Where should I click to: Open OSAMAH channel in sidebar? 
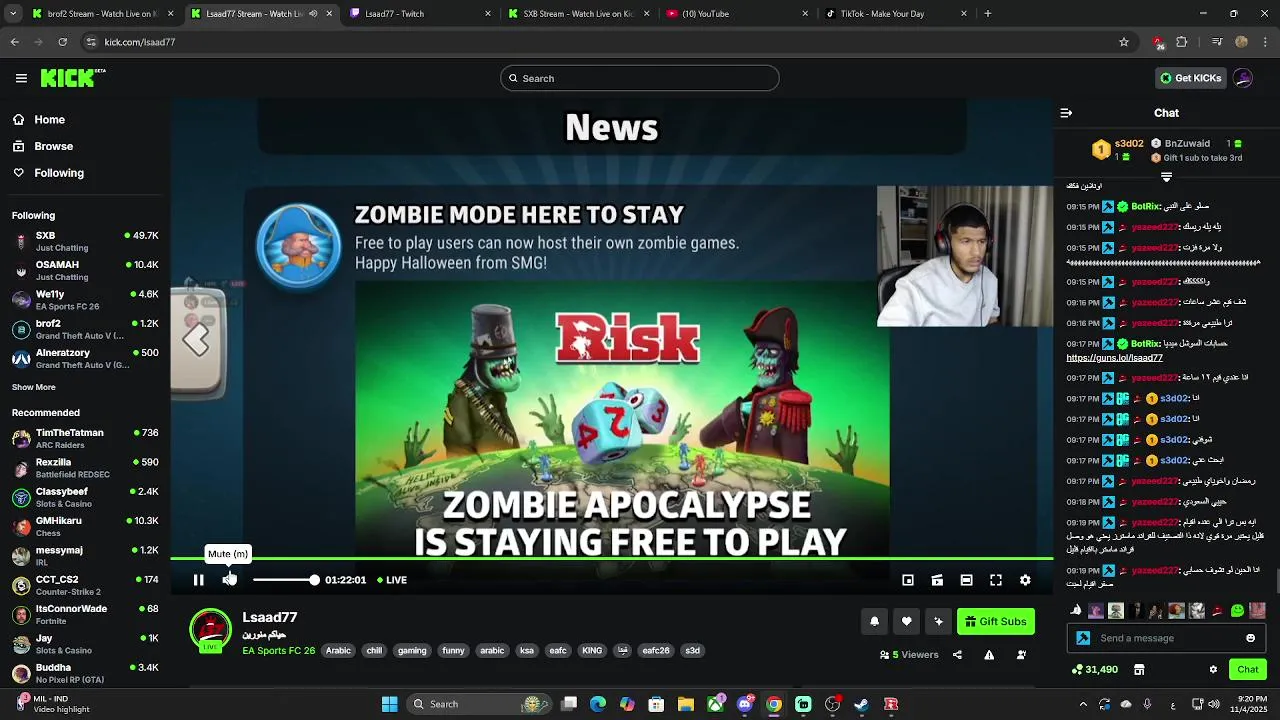click(85, 270)
